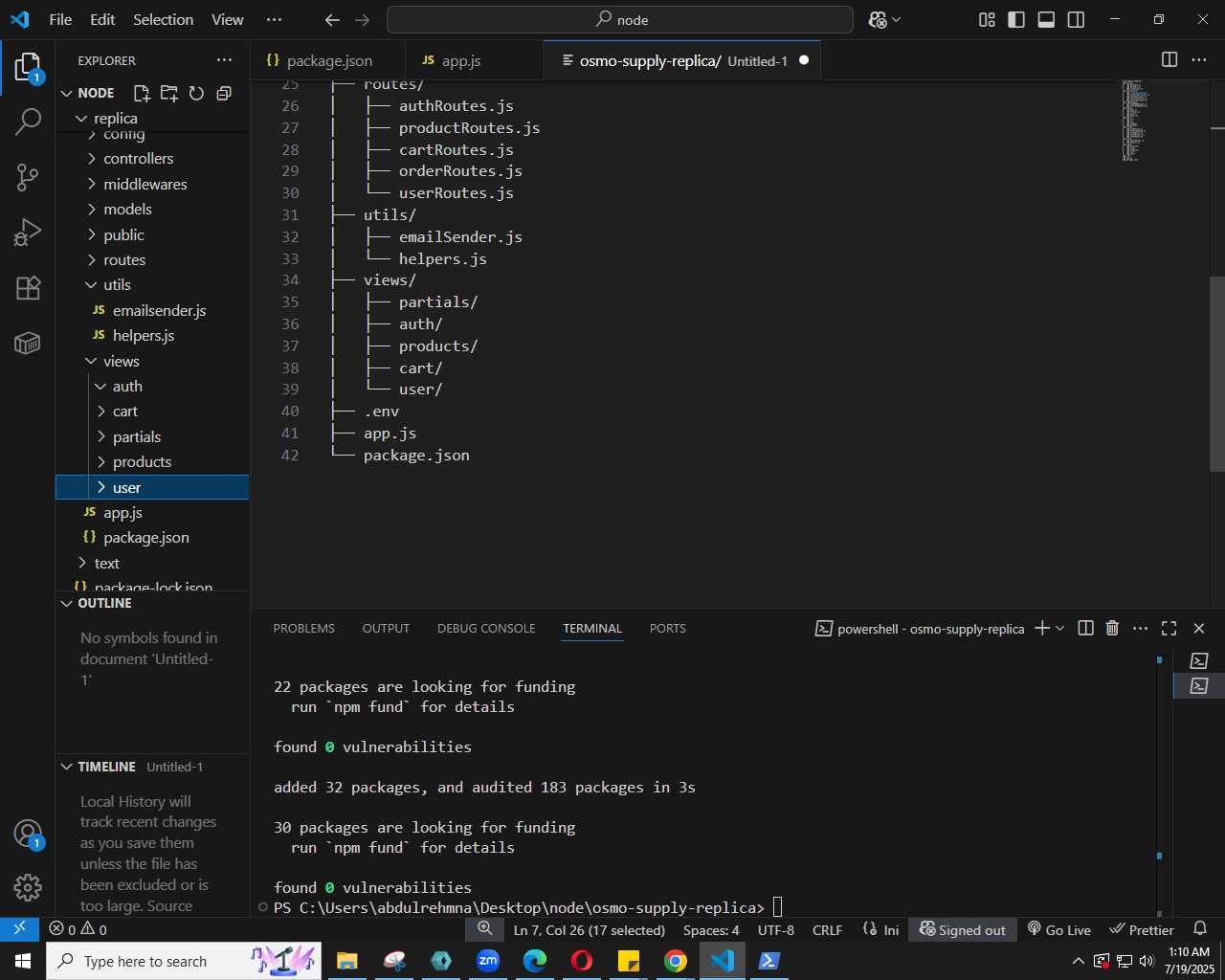Click Ln 7, Col 26 status entry
The image size is (1225, 980).
[x=590, y=929]
